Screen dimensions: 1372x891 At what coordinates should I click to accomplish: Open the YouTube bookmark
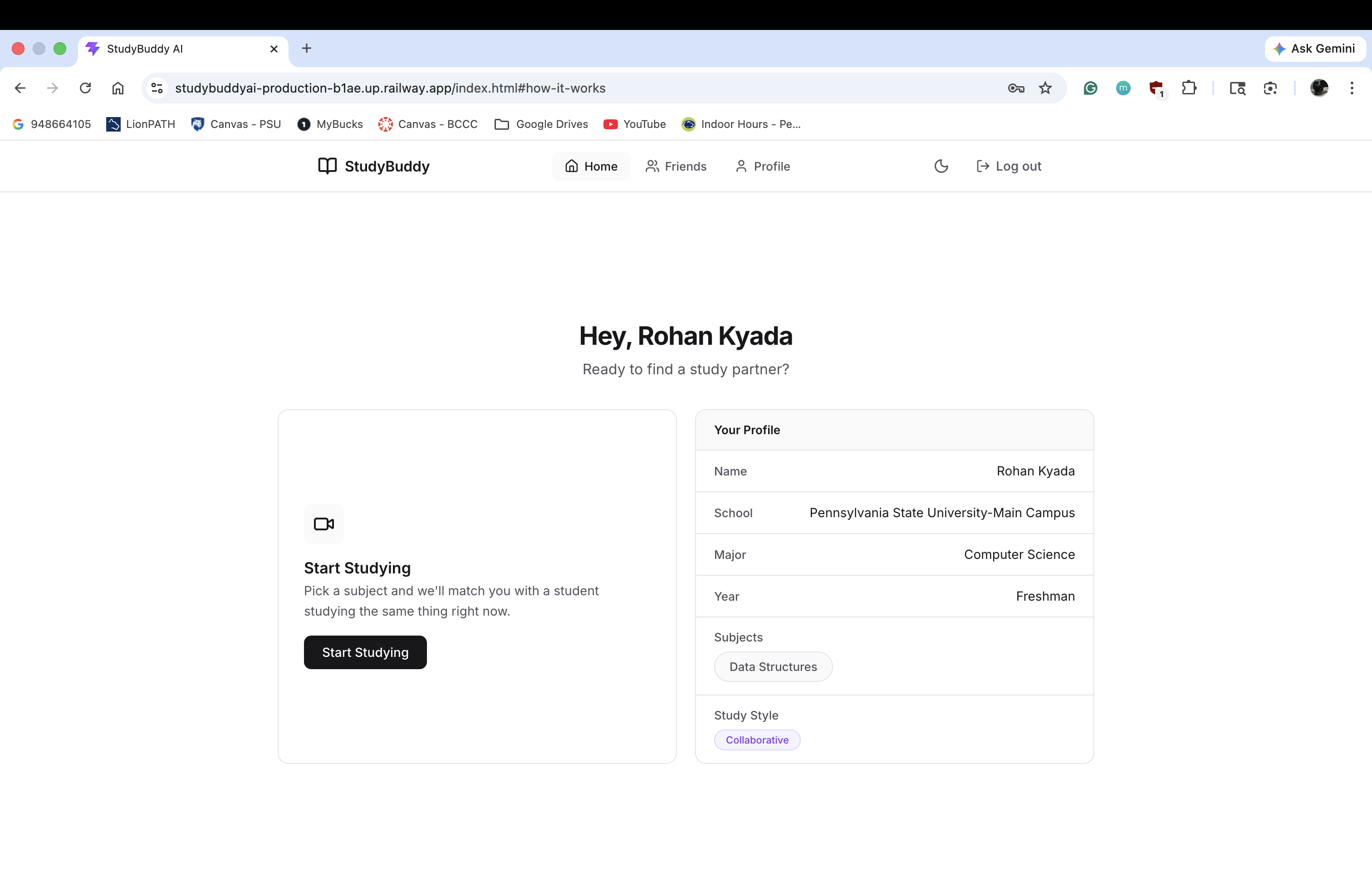click(634, 124)
